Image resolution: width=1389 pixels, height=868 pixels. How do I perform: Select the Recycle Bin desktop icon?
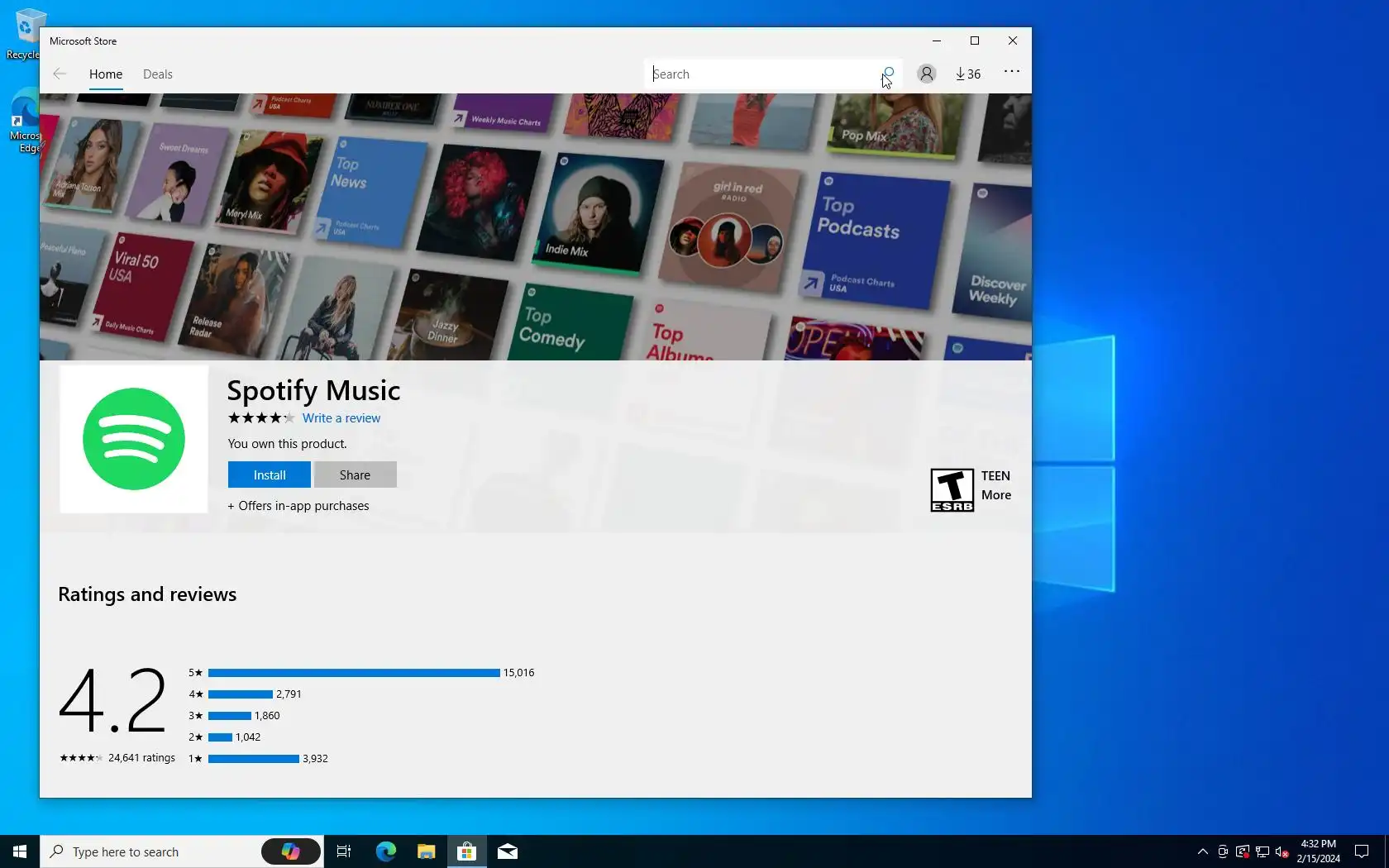(25, 35)
